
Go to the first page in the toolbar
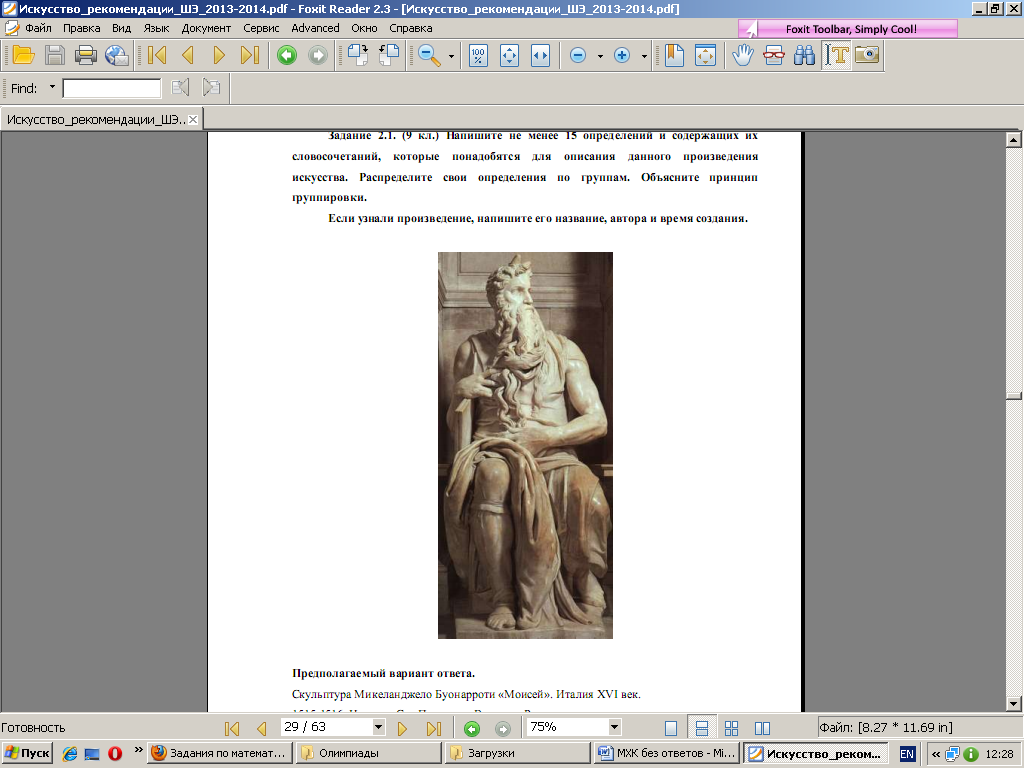pyautogui.click(x=157, y=56)
